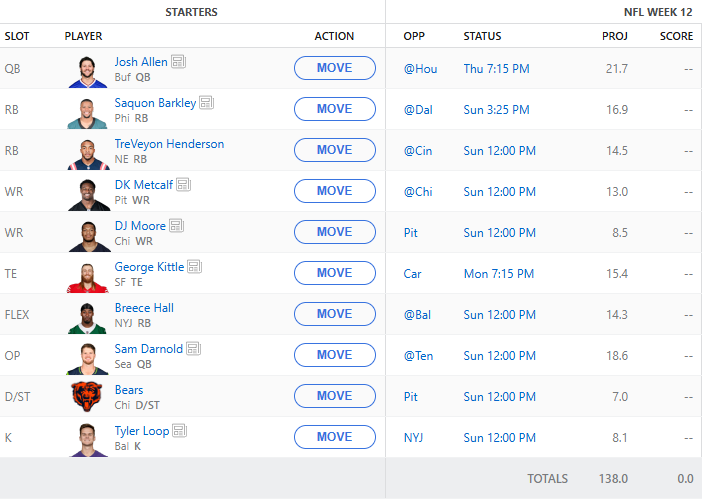Select the PROJ column header
The height and width of the screenshot is (499, 702).
click(x=614, y=36)
